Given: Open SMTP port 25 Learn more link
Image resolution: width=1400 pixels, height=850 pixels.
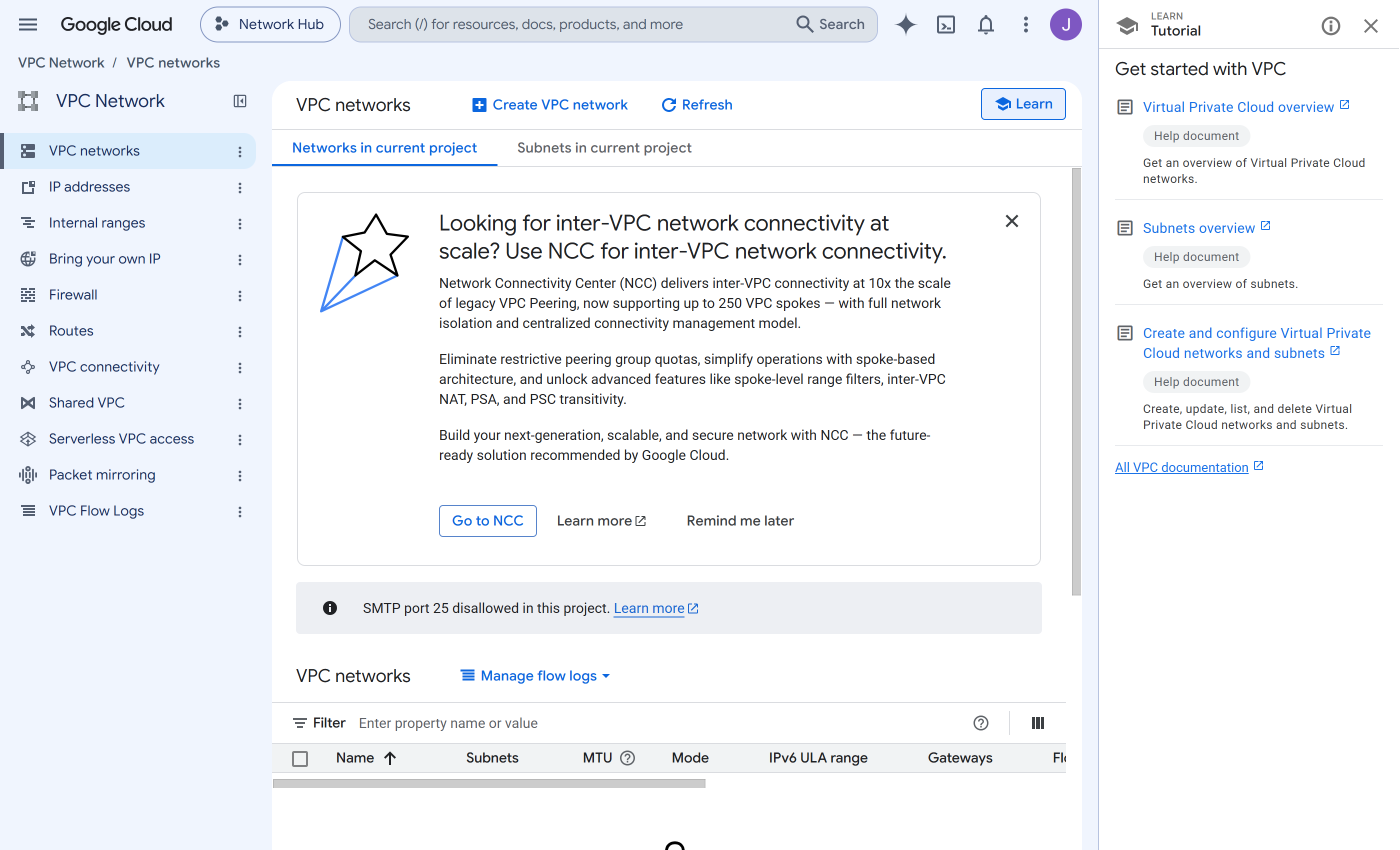Looking at the screenshot, I should (x=655, y=608).
